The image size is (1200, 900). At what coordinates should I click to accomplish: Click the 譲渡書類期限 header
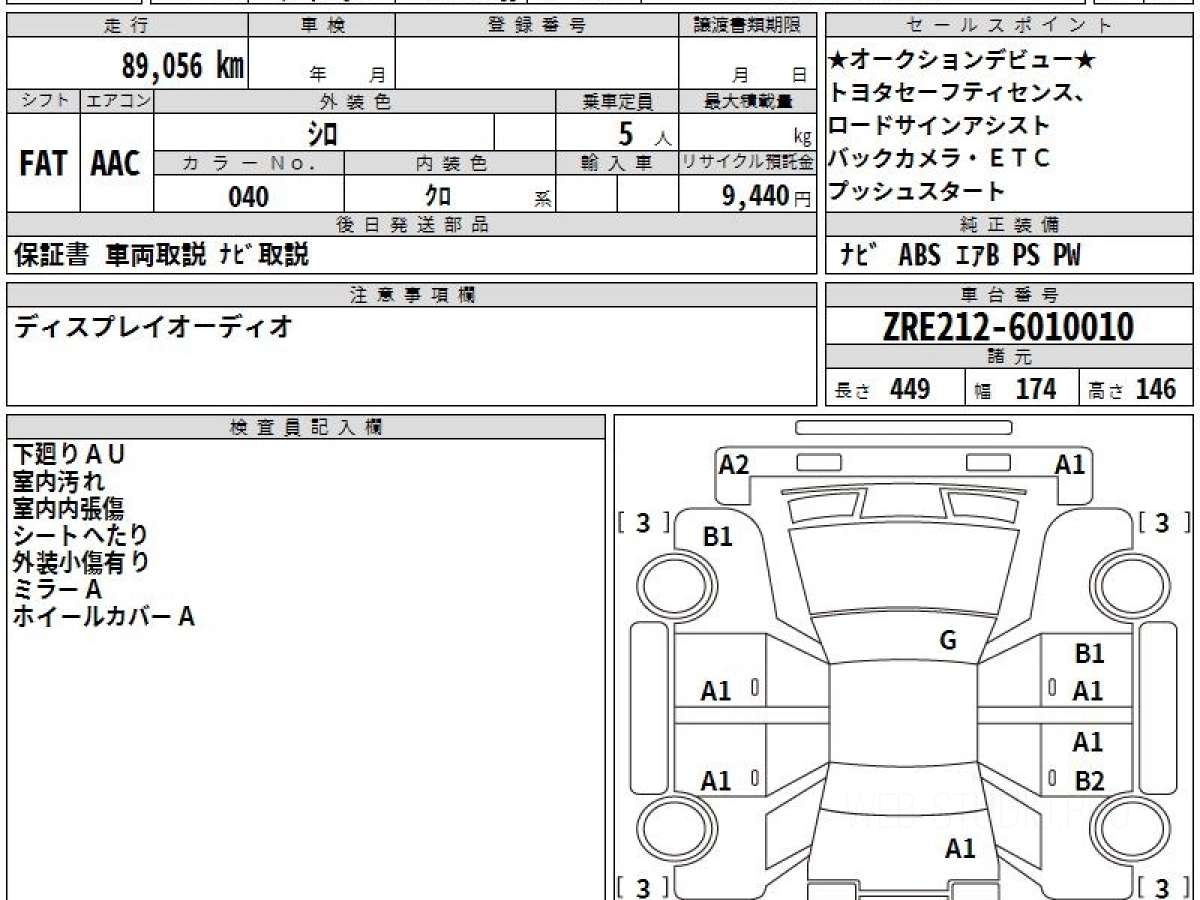coord(748,26)
